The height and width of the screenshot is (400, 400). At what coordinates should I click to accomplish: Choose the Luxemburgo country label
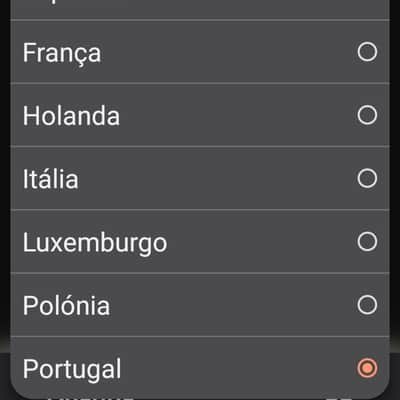tap(95, 243)
